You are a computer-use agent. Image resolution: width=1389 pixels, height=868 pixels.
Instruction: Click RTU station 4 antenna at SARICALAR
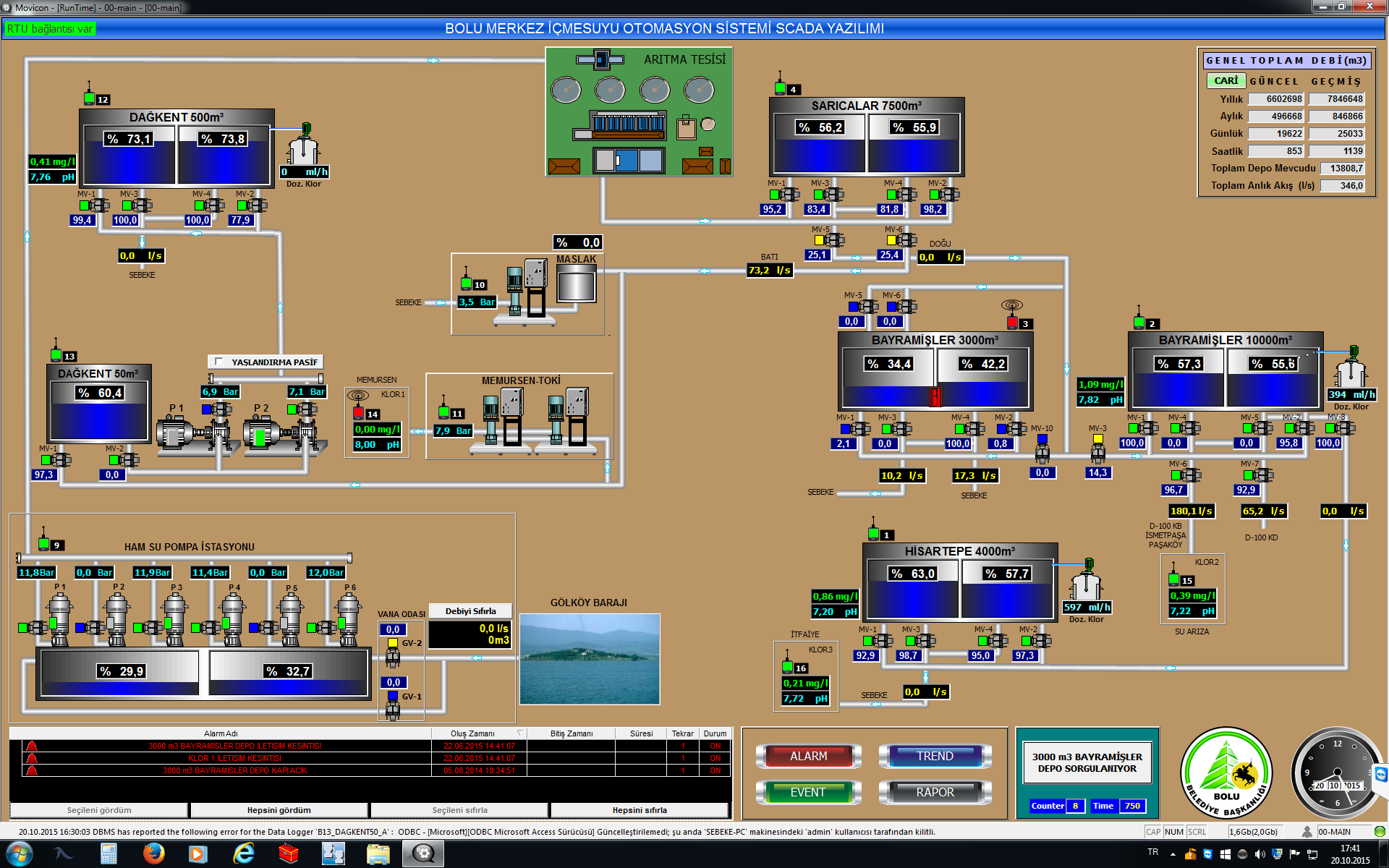[780, 84]
